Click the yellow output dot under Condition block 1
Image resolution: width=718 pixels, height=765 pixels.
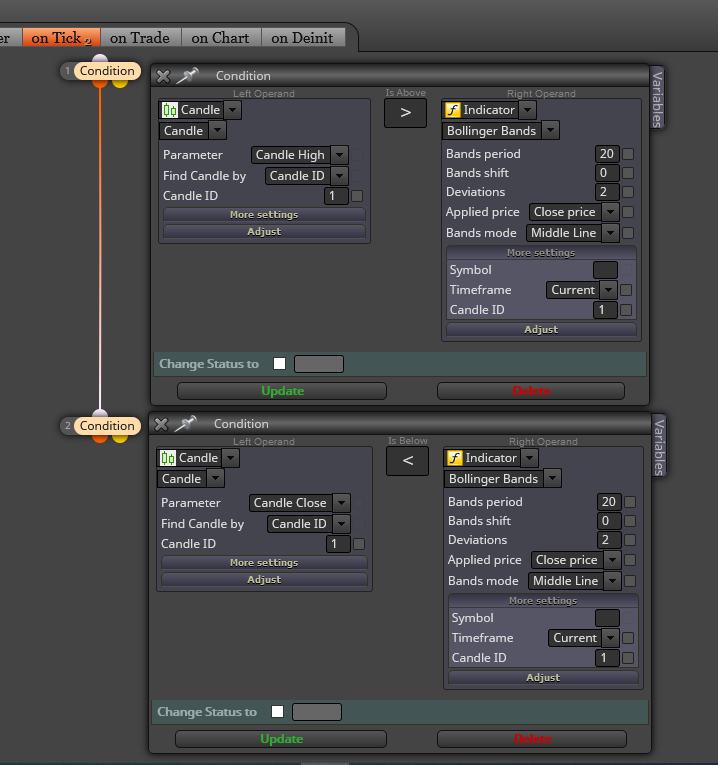[120, 83]
